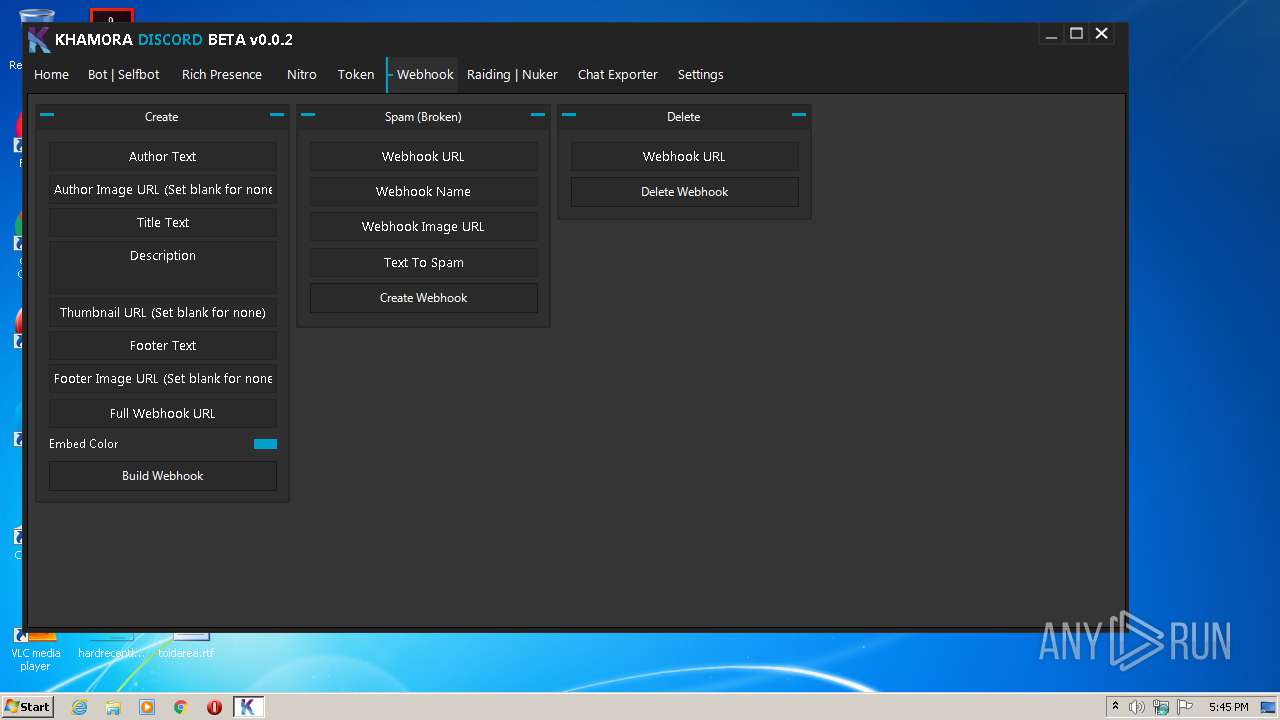Image resolution: width=1280 pixels, height=720 pixels.
Task: Click the 5:45 PM taskbar clock
Action: [1228, 707]
